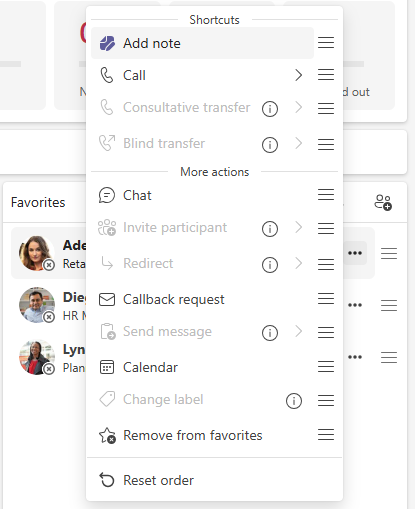Click info icon next to Redirect
Image resolution: width=415 pixels, height=509 pixels.
[270, 265]
